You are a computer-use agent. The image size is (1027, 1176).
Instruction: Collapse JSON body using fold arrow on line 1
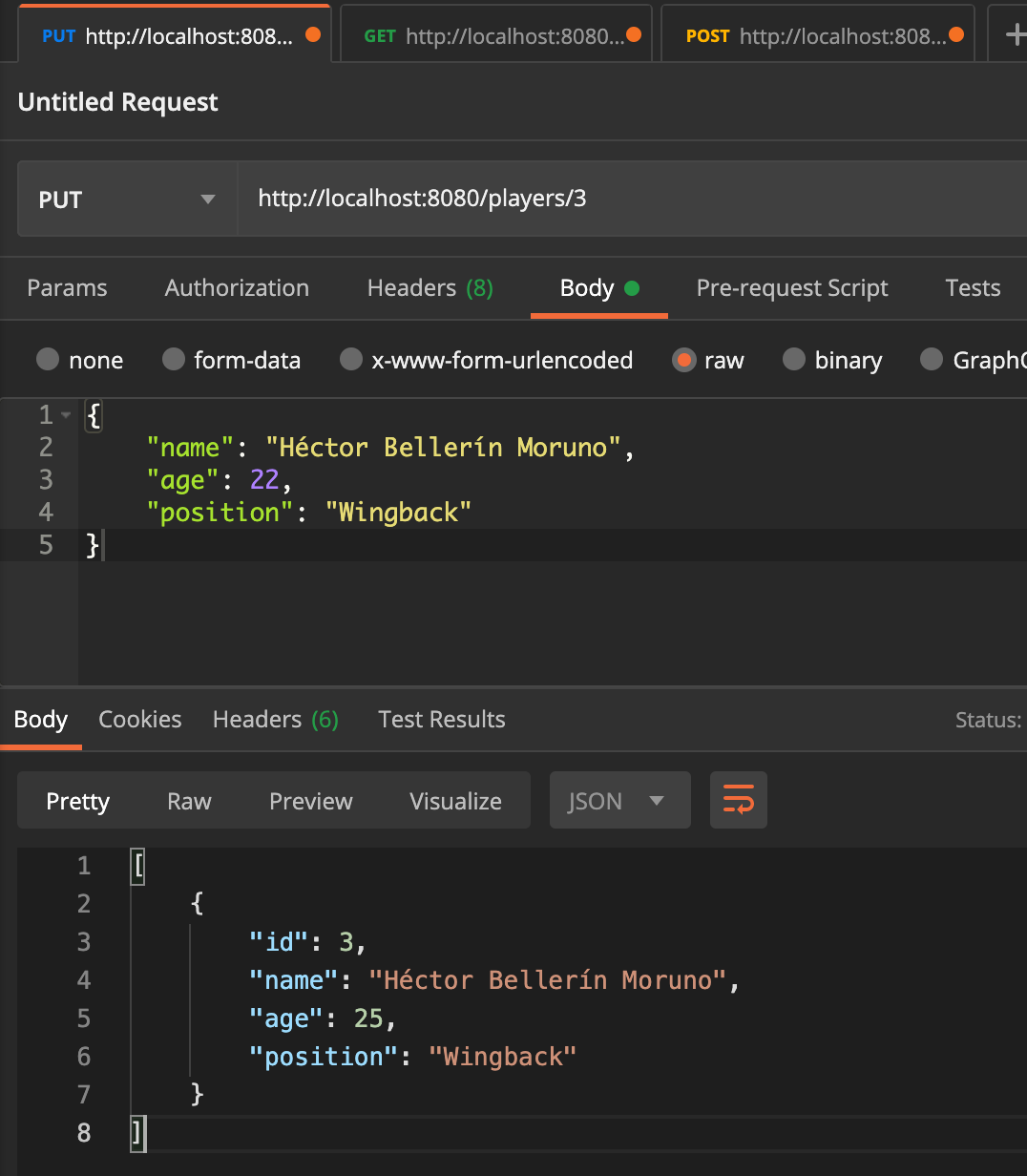coord(66,415)
